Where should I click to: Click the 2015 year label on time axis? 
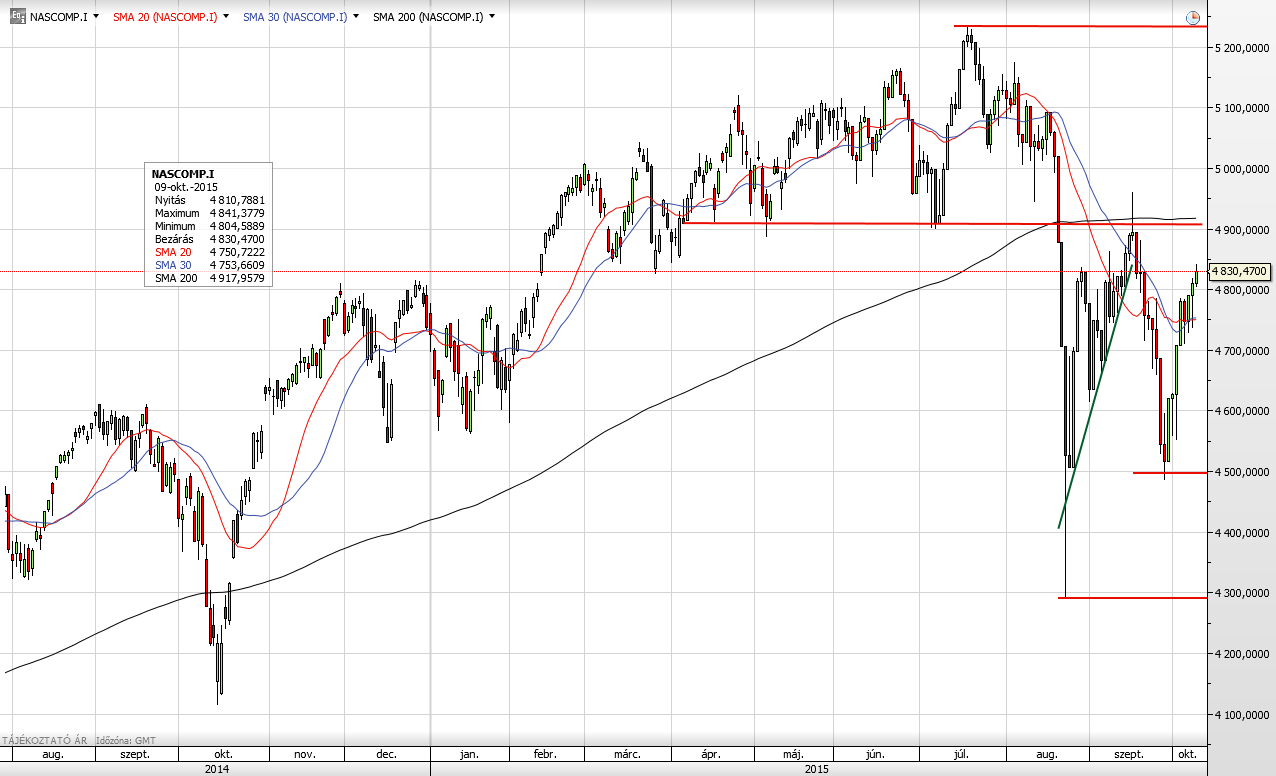[817, 769]
